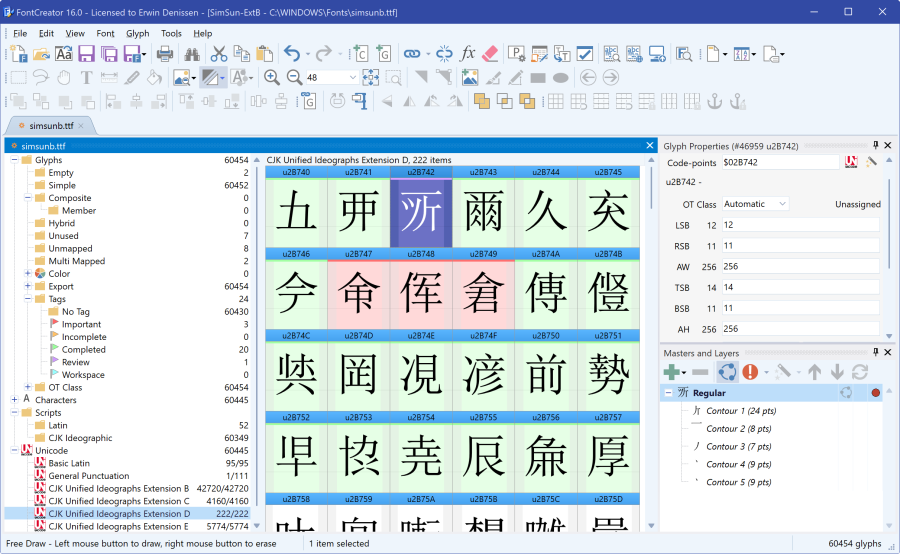
Task: Click the Union contours icon
Action: coord(482,102)
